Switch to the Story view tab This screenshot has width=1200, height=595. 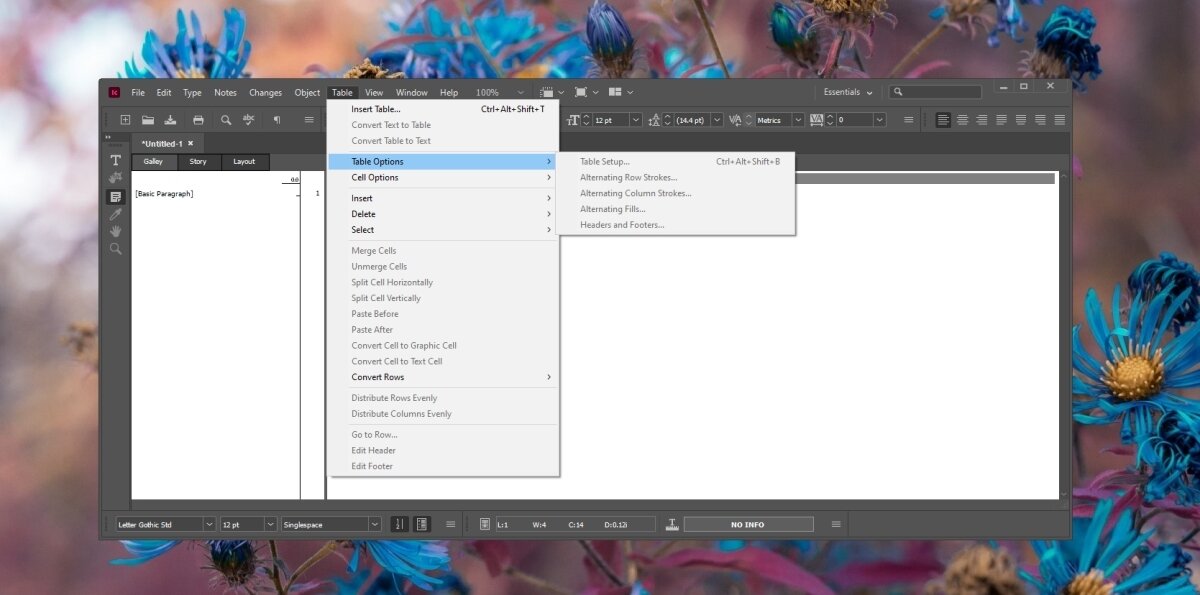[x=198, y=162]
